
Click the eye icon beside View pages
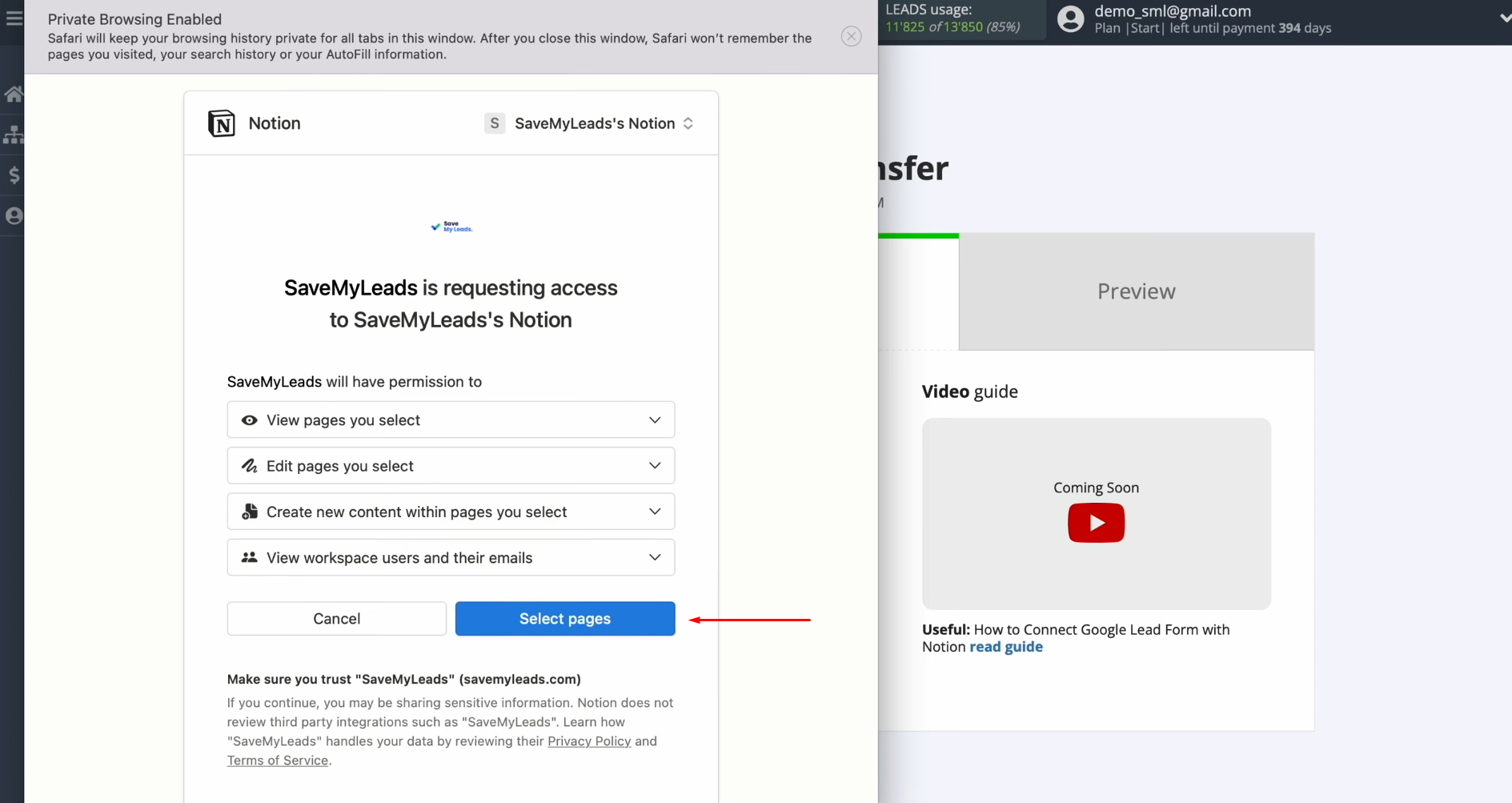(250, 420)
